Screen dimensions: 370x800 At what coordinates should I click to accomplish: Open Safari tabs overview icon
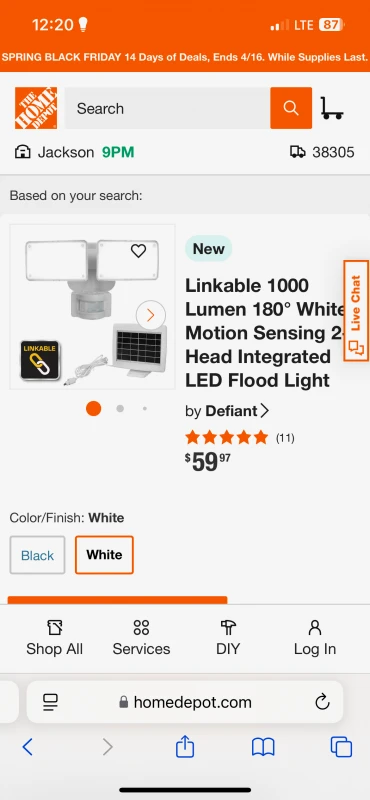[341, 747]
